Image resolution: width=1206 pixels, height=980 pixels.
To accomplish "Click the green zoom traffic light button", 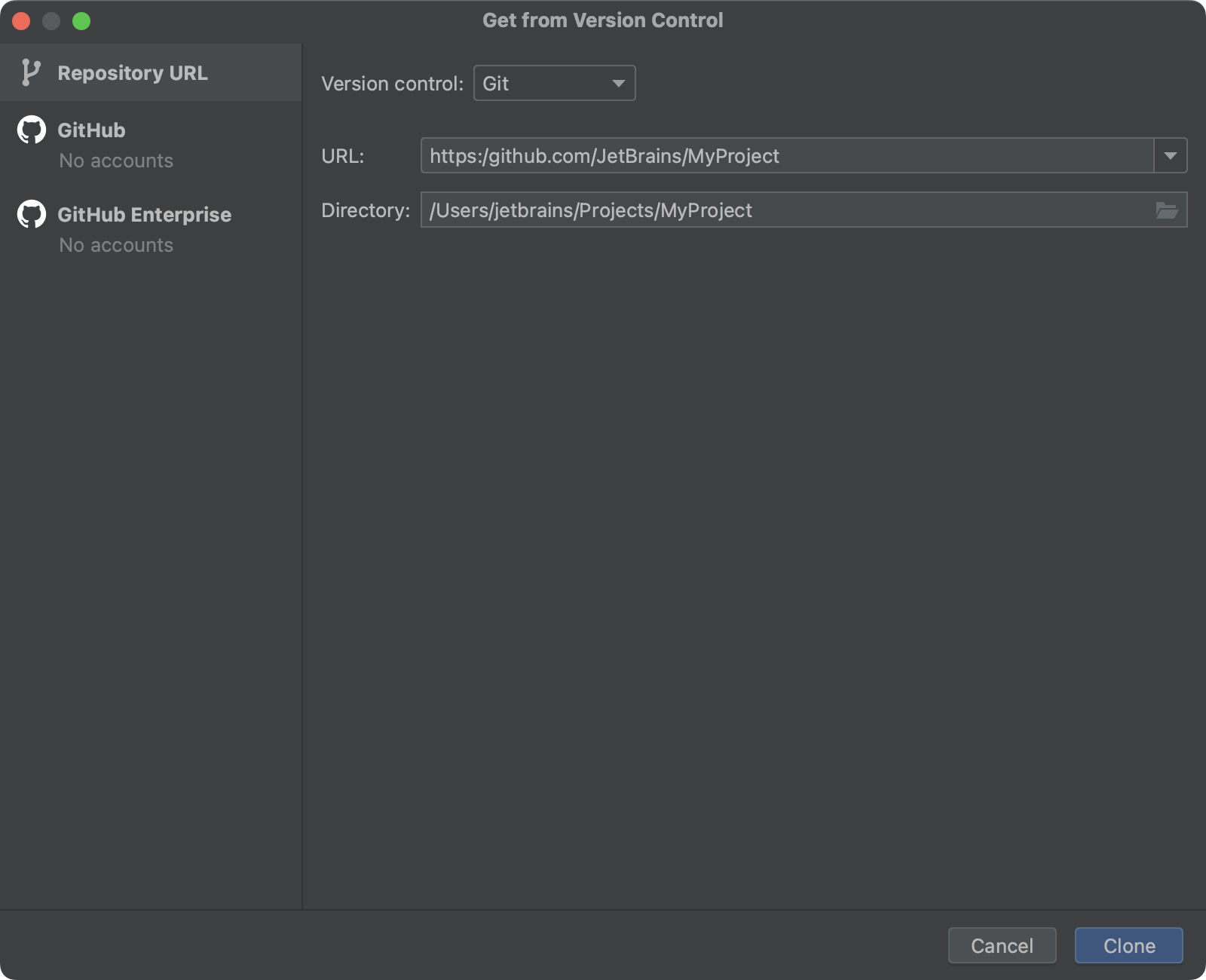I will 81,21.
